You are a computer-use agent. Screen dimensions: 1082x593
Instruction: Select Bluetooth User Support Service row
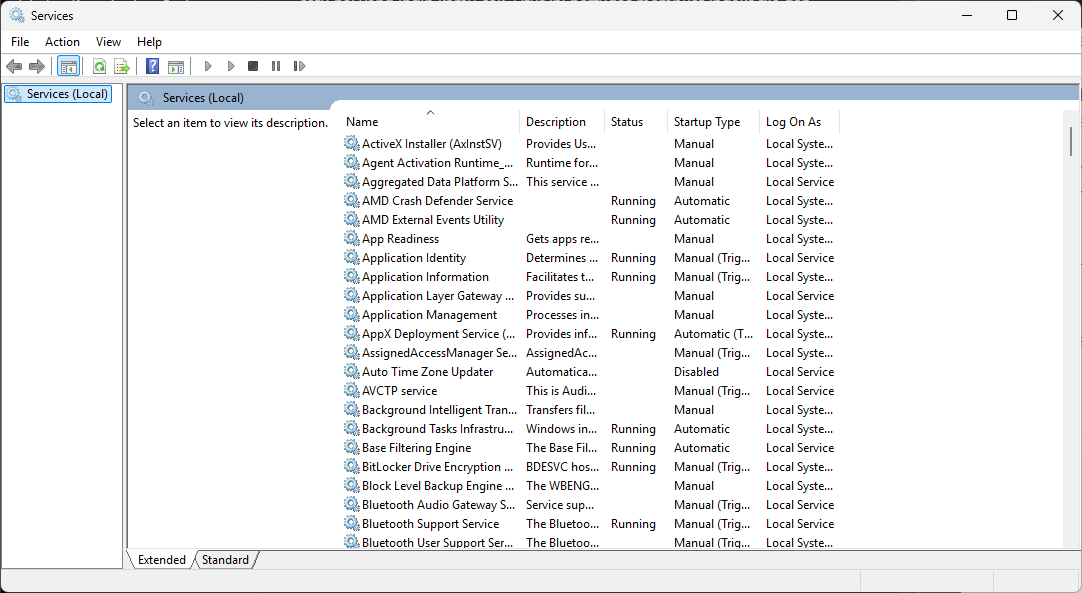click(591, 543)
